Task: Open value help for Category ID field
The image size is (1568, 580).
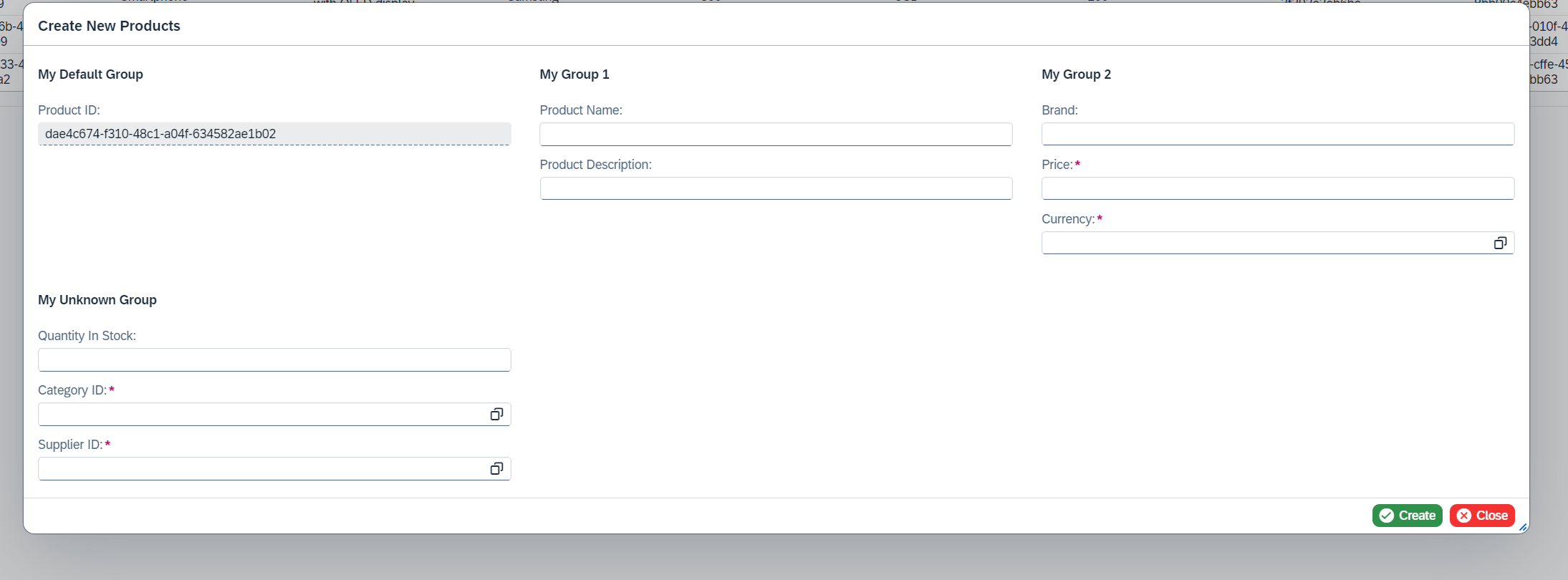Action: pyautogui.click(x=496, y=415)
